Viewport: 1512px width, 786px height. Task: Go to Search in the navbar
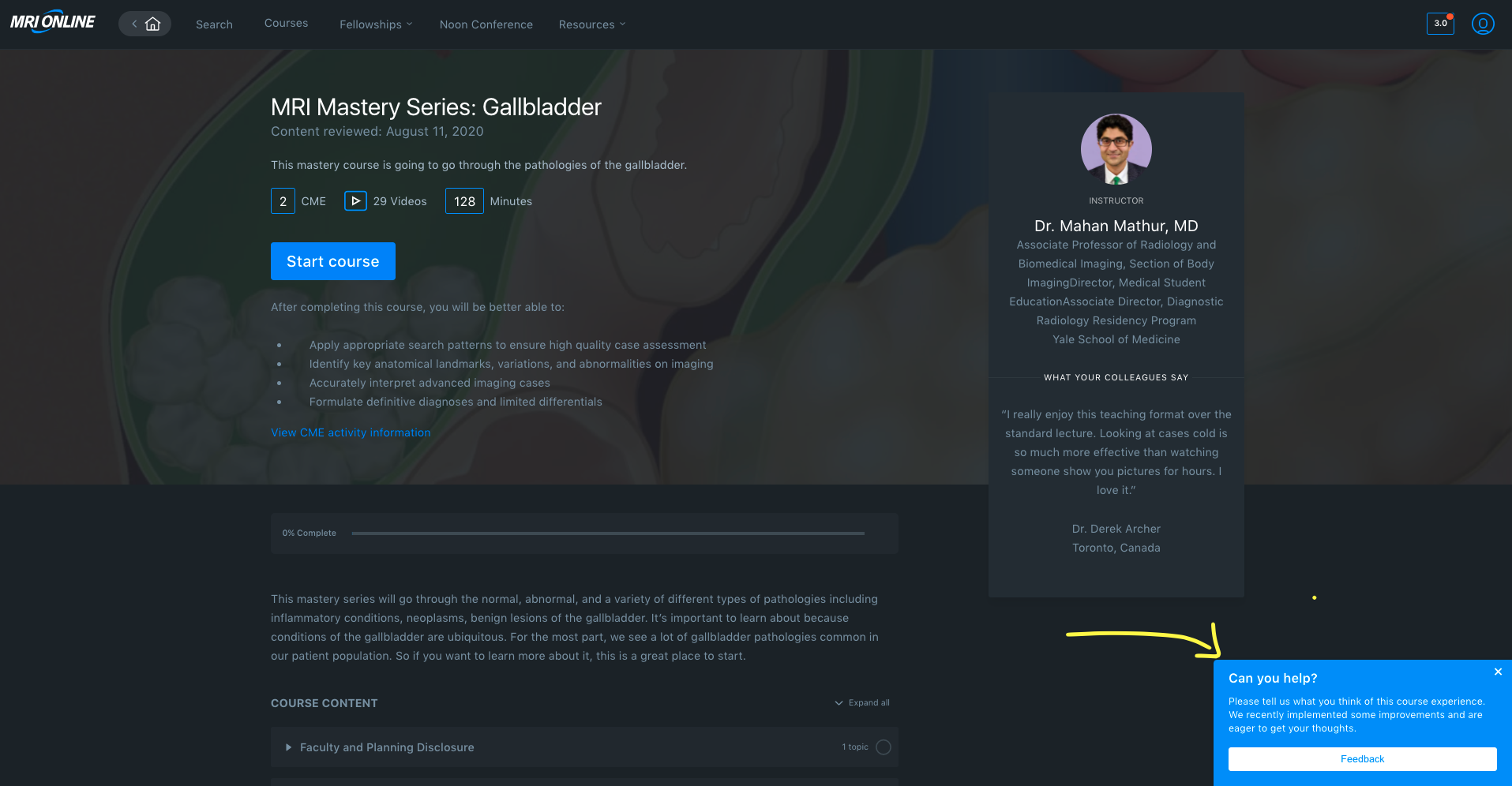tap(214, 24)
